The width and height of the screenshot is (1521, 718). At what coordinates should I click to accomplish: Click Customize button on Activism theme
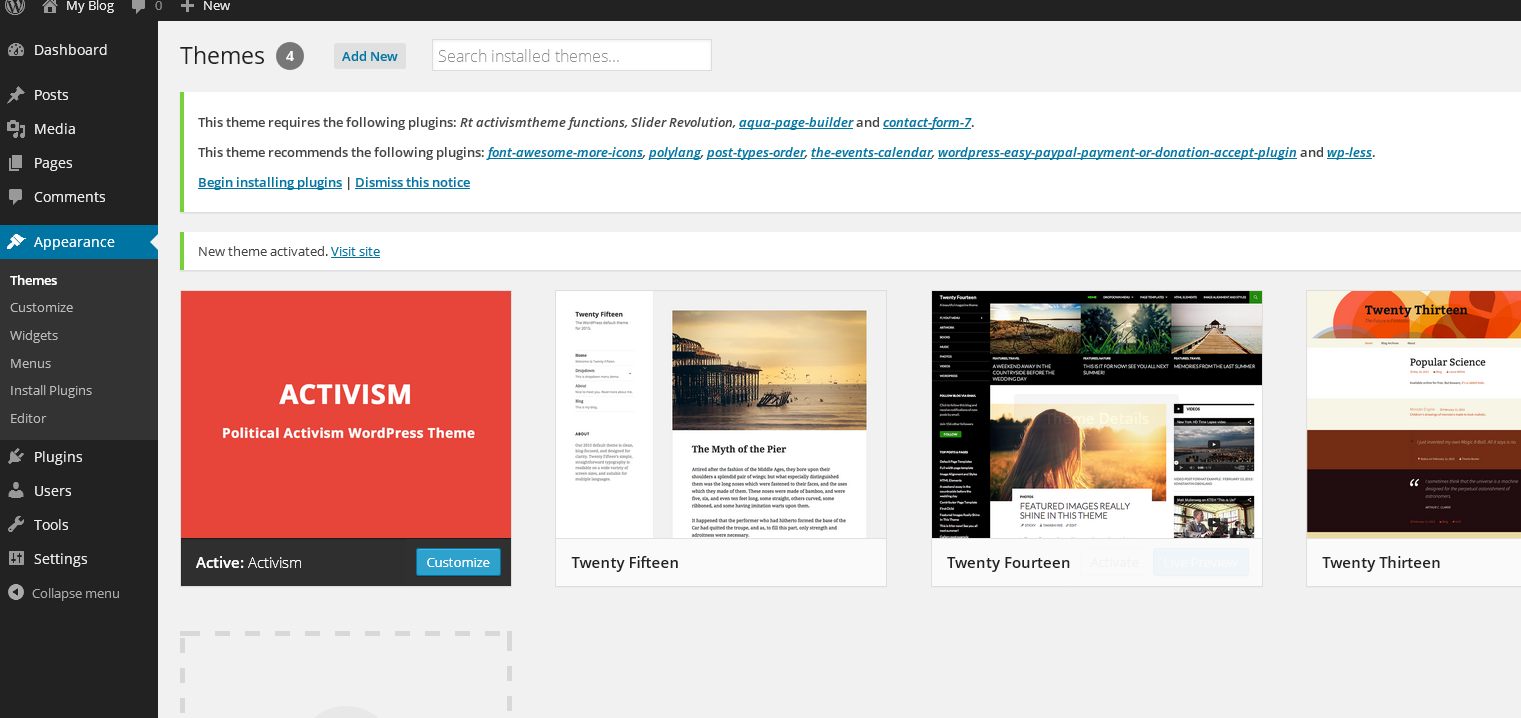click(458, 562)
